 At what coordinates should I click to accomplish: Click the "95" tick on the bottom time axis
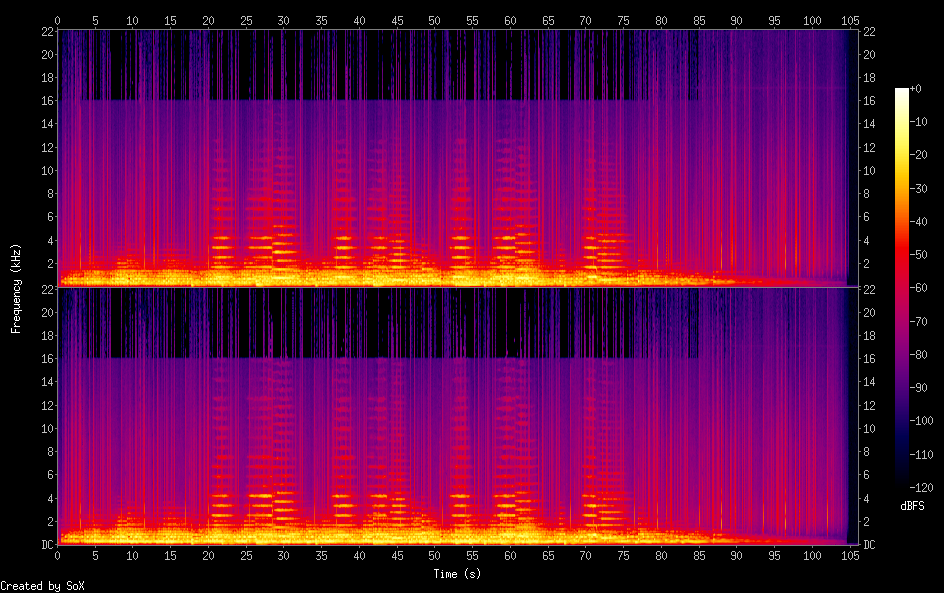774,555
